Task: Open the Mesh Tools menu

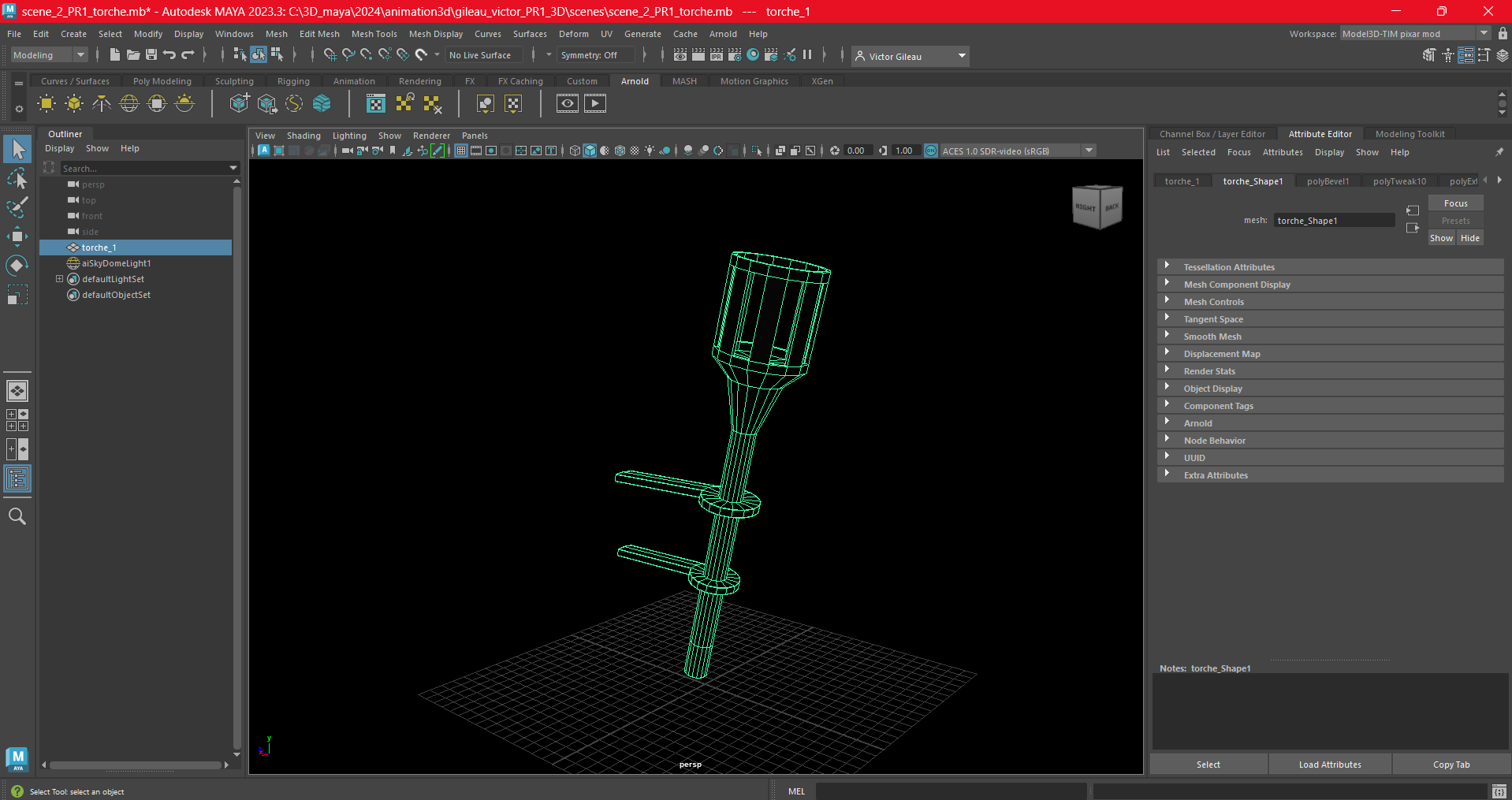Action: pos(374,34)
